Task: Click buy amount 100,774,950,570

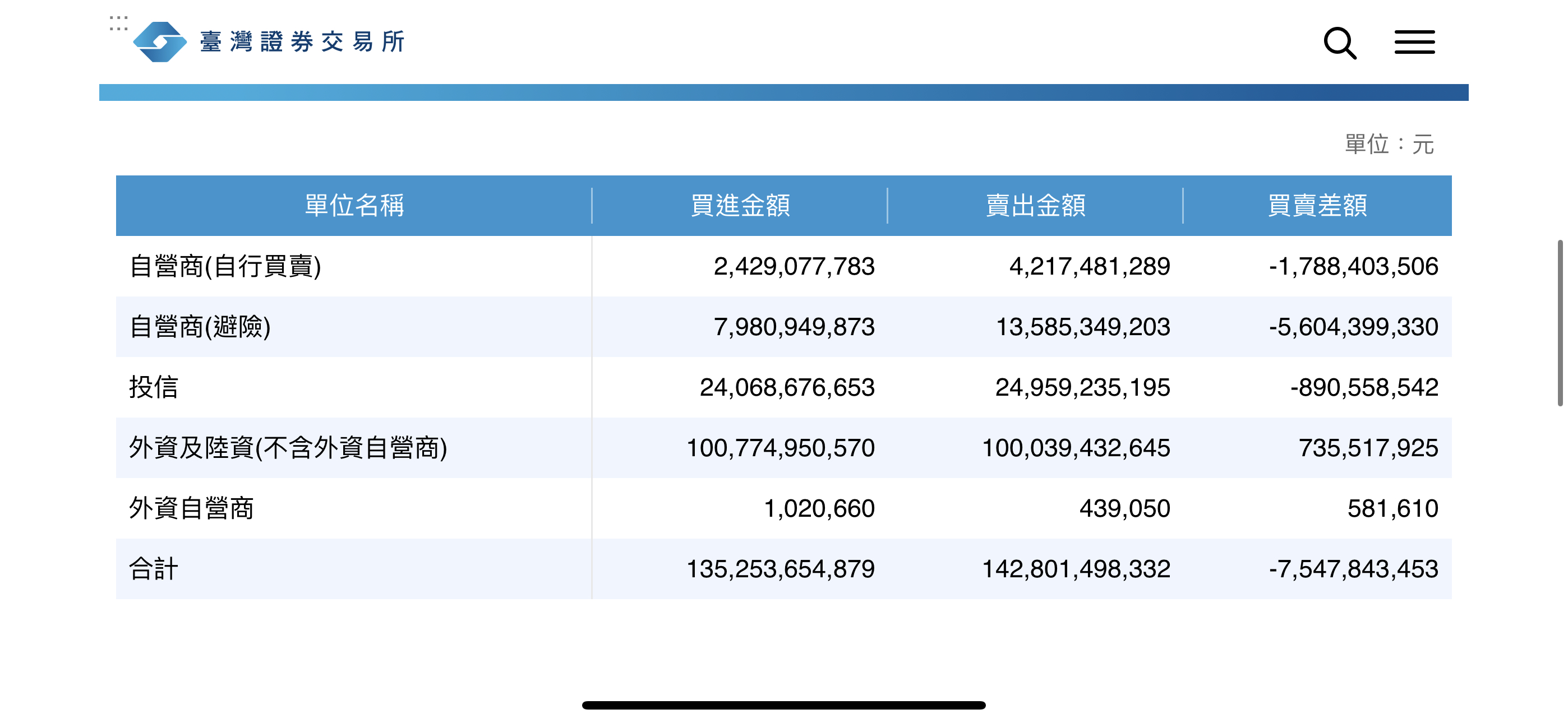Action: pos(780,448)
